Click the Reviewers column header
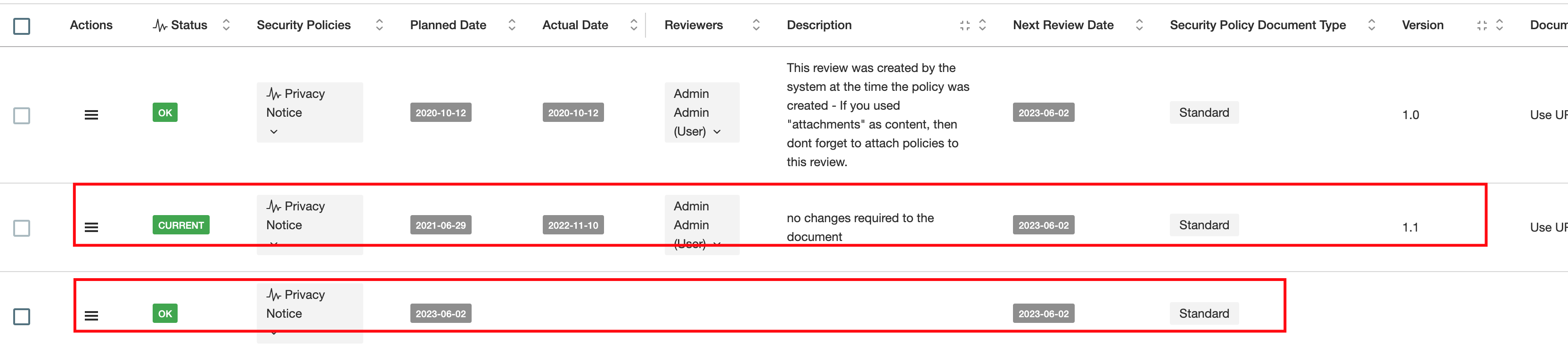The width and height of the screenshot is (1568, 353). (x=694, y=25)
